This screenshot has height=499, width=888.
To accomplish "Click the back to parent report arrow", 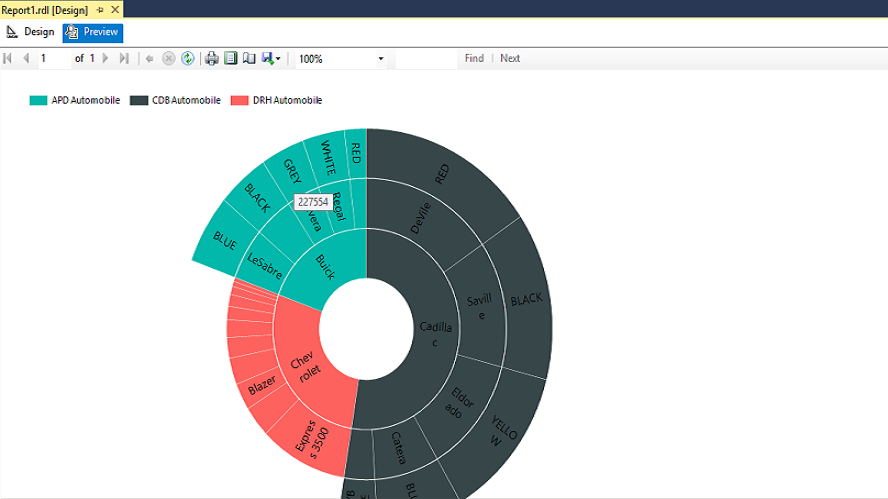I will (150, 58).
